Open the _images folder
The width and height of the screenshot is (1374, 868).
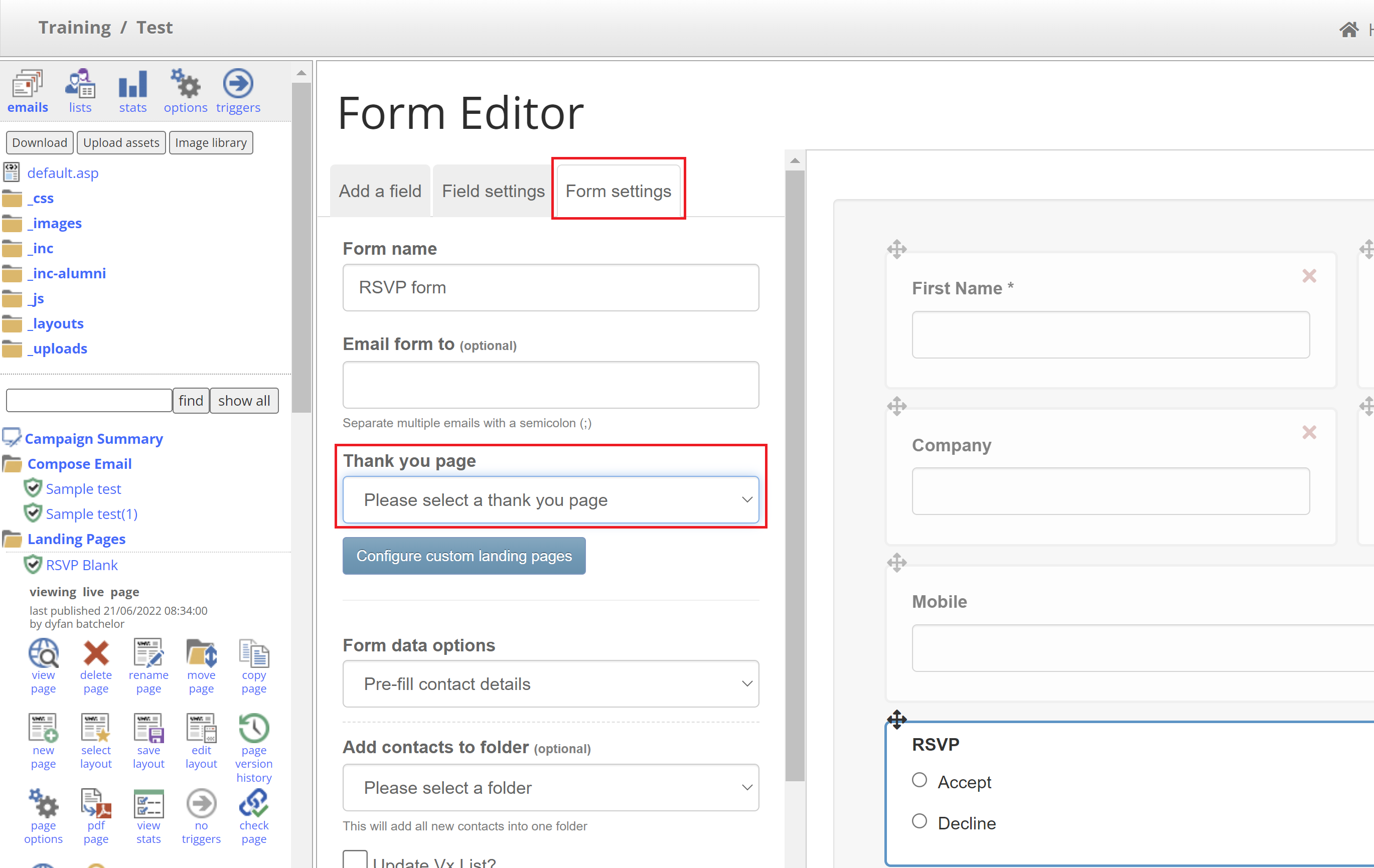[54, 223]
